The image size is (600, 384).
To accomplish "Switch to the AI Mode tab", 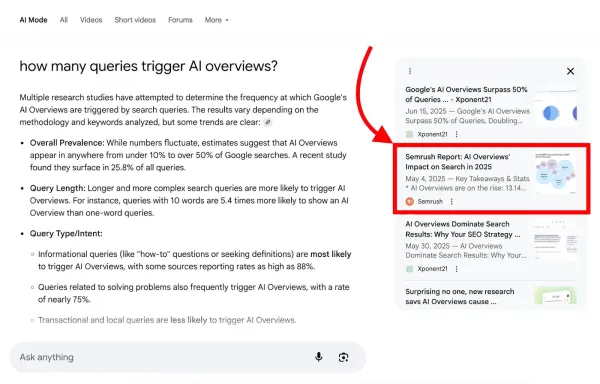I will point(33,20).
